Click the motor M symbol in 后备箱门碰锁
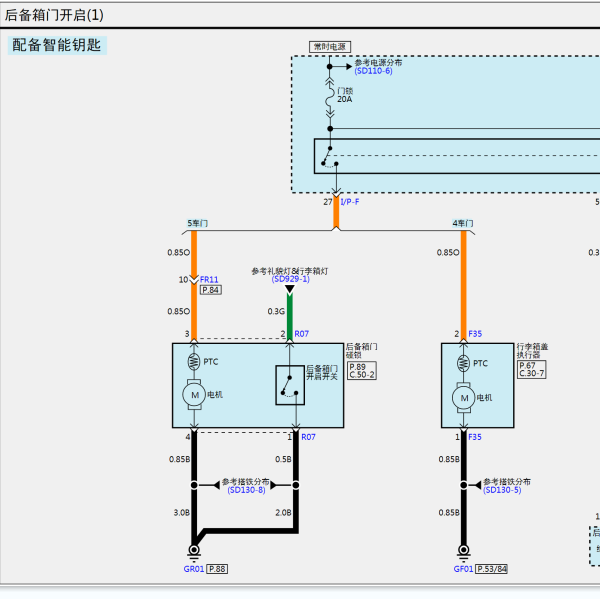Image resolution: width=600 pixels, height=599 pixels. (194, 395)
